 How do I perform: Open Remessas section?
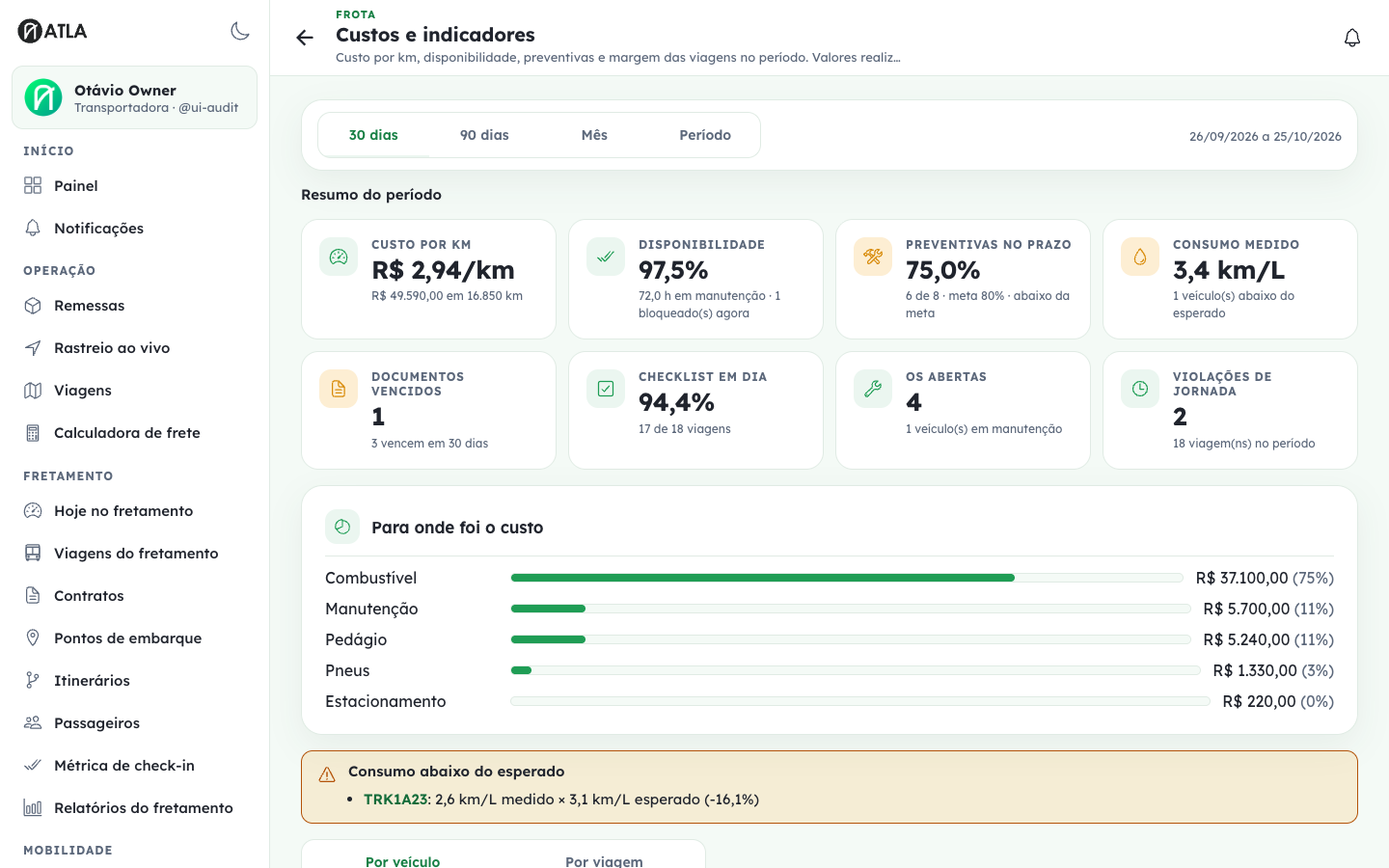tap(134, 306)
